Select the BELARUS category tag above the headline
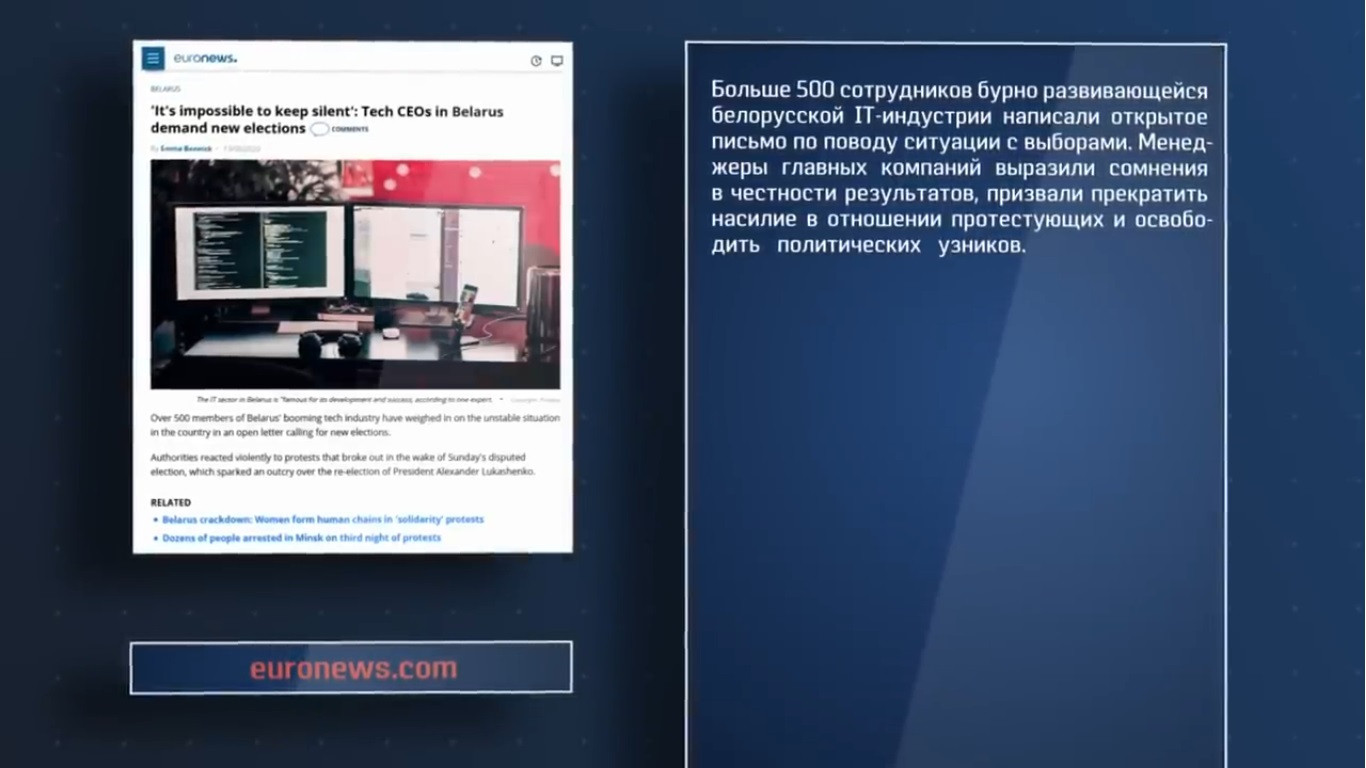The image size is (1366, 768). pyautogui.click(x=165, y=89)
